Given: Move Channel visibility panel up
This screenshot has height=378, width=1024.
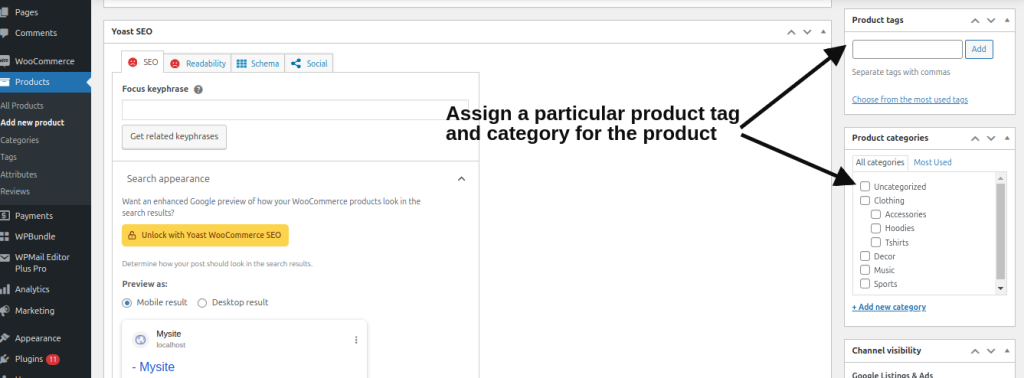Looking at the screenshot, I should (x=975, y=351).
